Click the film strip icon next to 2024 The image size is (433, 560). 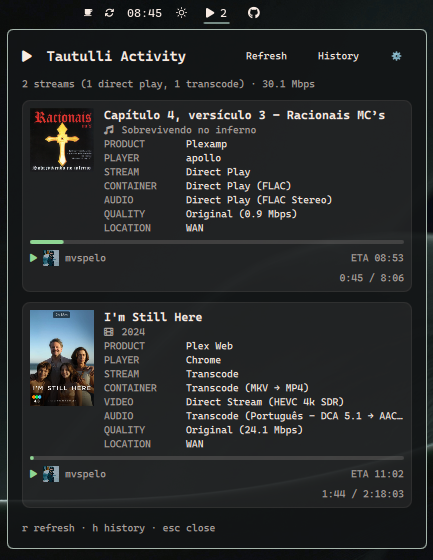click(x=109, y=332)
